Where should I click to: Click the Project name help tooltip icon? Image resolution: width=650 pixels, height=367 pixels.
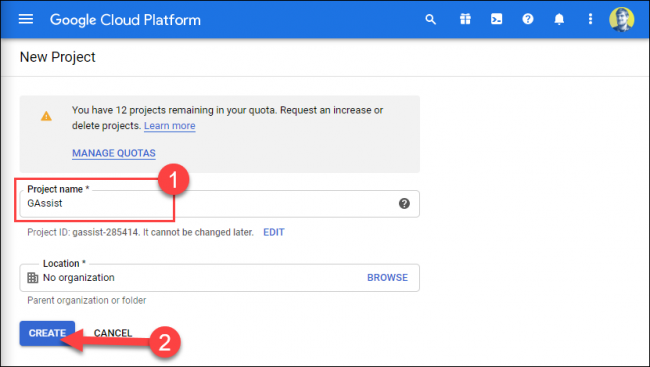point(404,203)
